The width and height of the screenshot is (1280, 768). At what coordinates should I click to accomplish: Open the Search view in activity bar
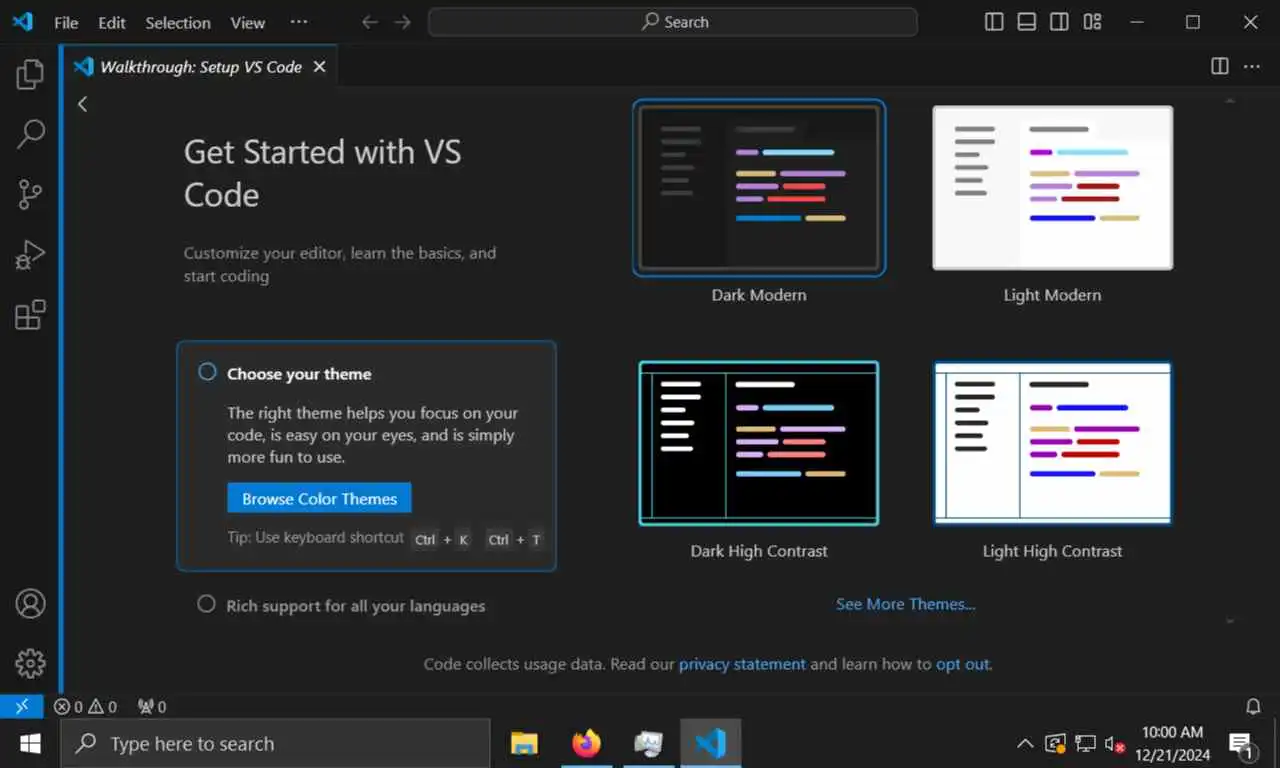[30, 134]
